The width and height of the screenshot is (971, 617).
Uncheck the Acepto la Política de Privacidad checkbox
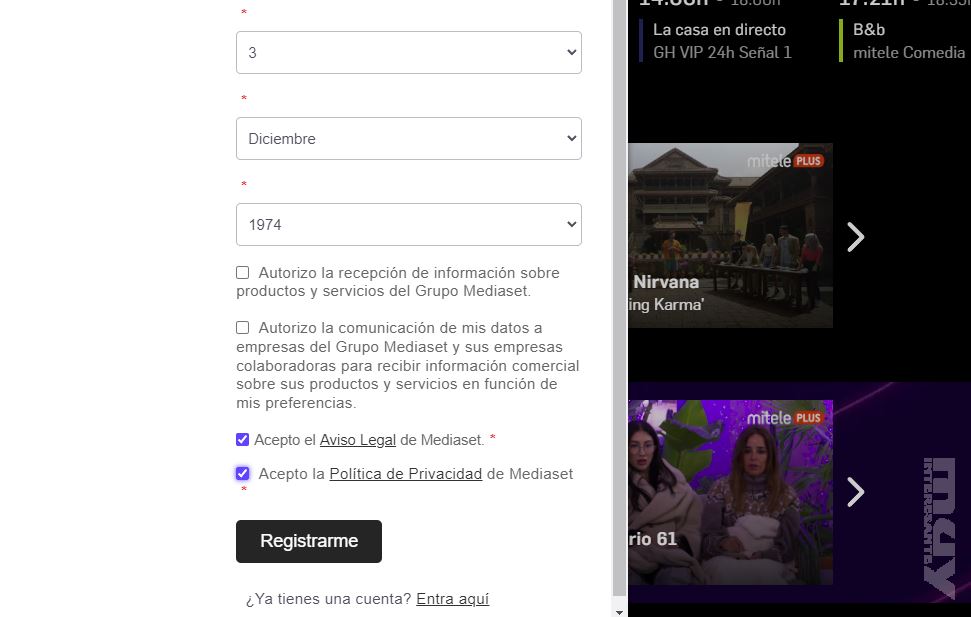tap(243, 474)
